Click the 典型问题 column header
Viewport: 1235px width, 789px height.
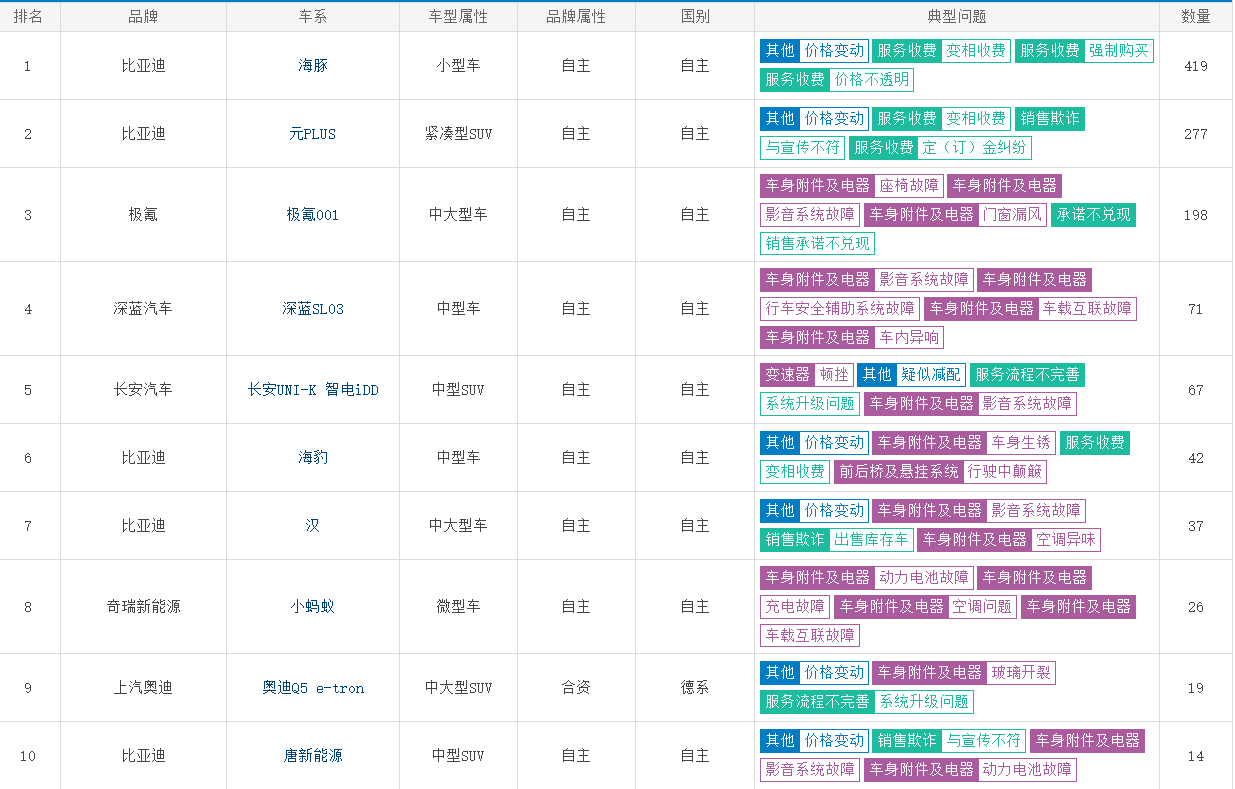coord(957,16)
